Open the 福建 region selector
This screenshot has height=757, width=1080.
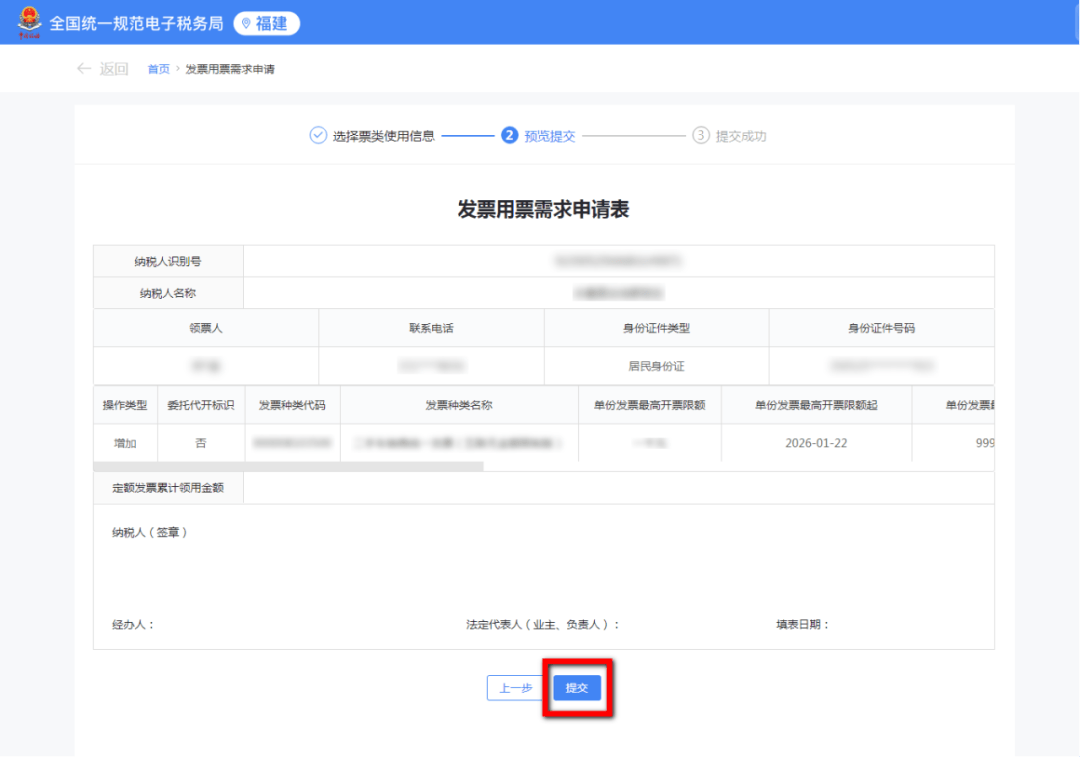[x=266, y=23]
